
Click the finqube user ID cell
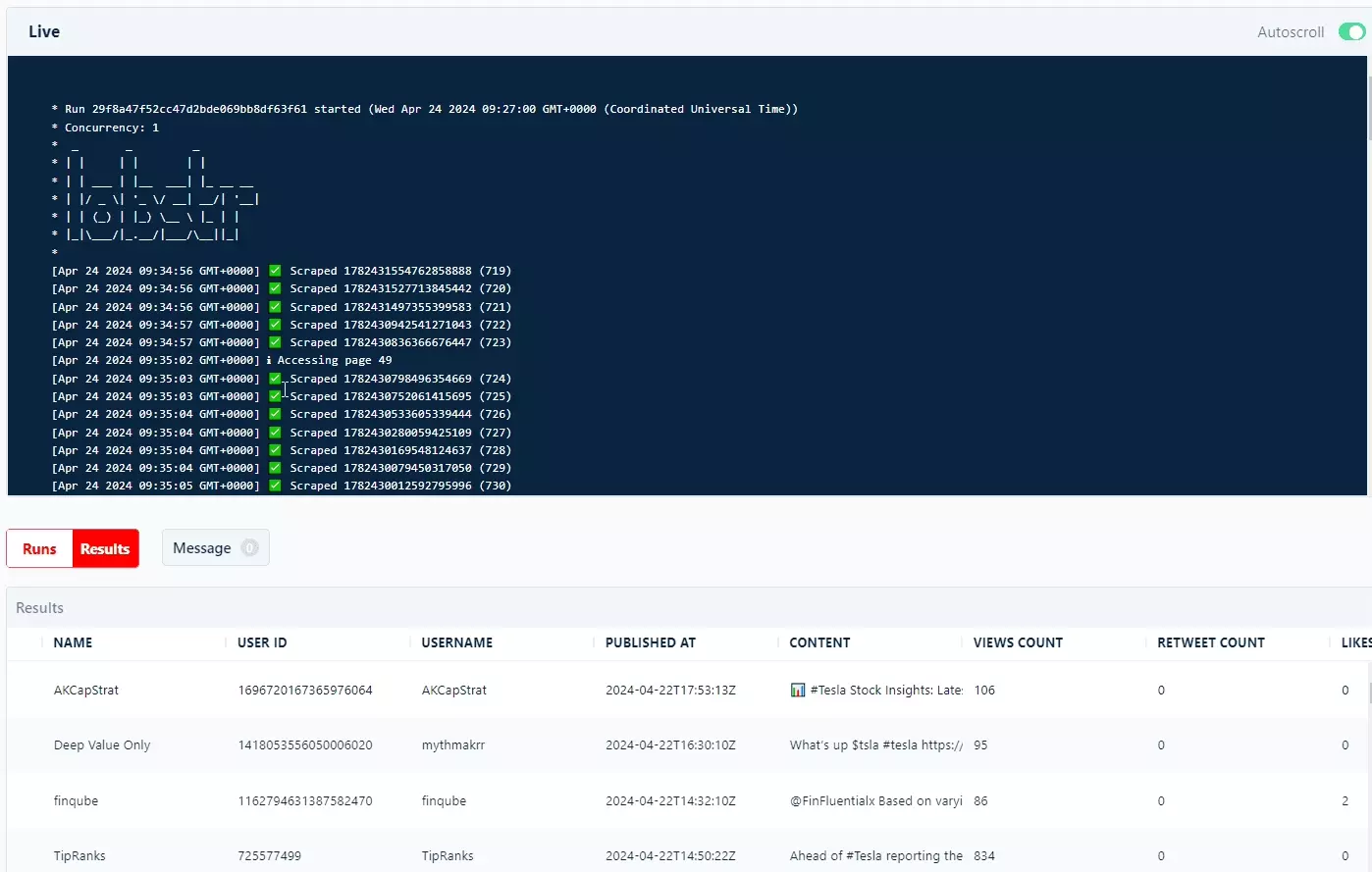tap(304, 801)
